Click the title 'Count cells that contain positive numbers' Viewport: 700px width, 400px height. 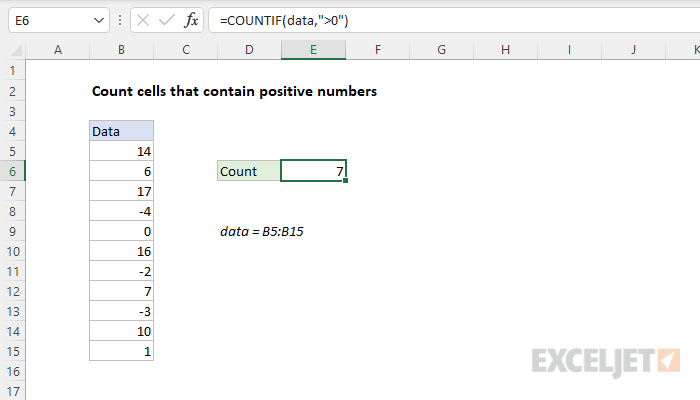[x=234, y=91]
